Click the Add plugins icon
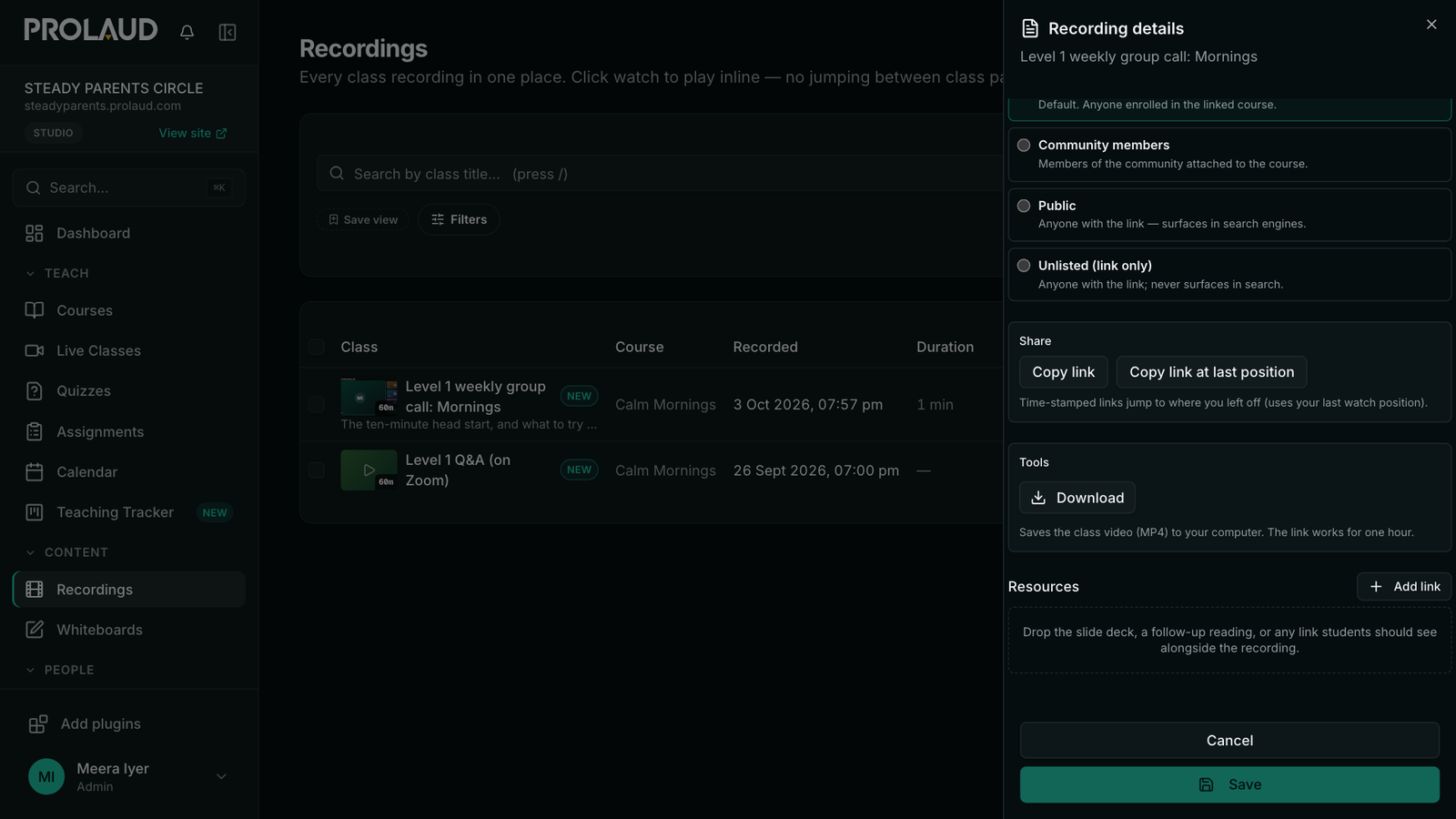Viewport: 1456px width, 819px height. pyautogui.click(x=38, y=723)
